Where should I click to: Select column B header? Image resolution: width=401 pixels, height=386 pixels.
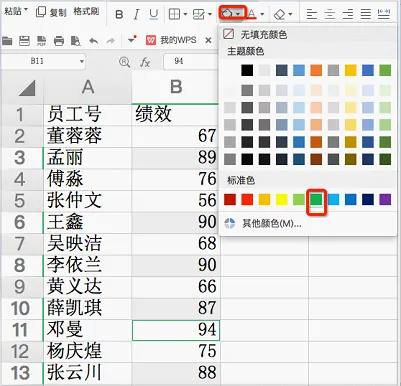coord(176,87)
